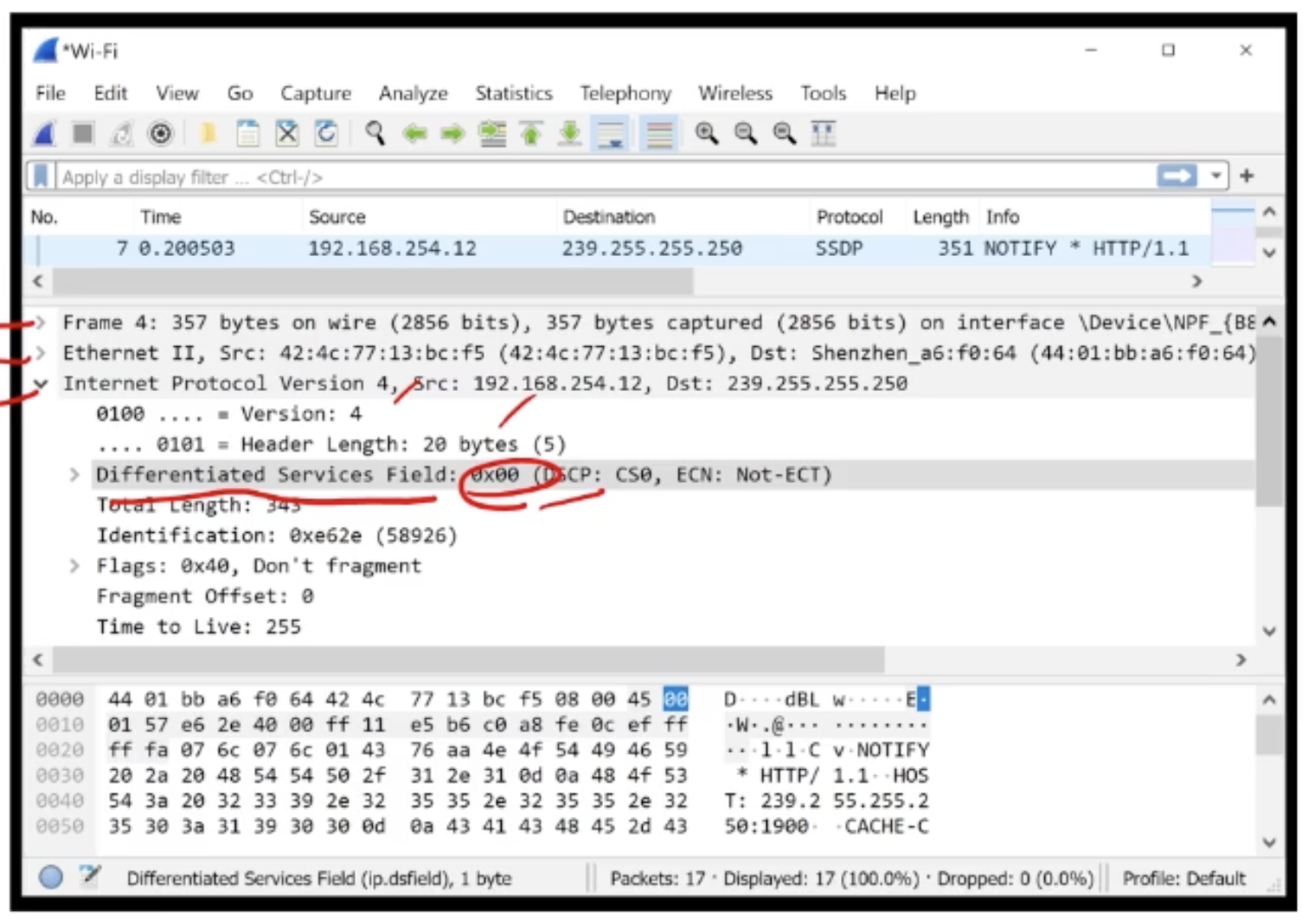The image size is (1308, 924).
Task: Expand the Ethernet II details row
Action: tap(40, 353)
